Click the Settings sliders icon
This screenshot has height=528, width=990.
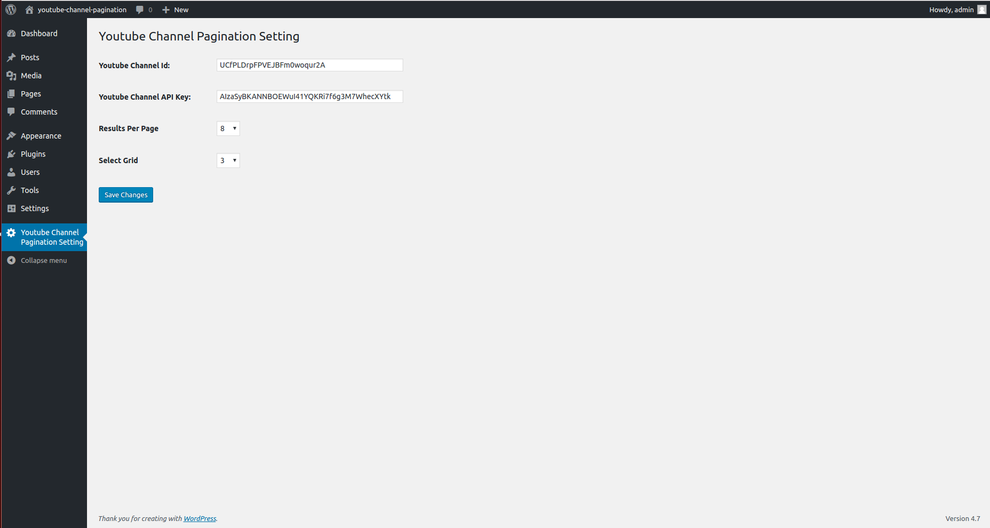(11, 208)
